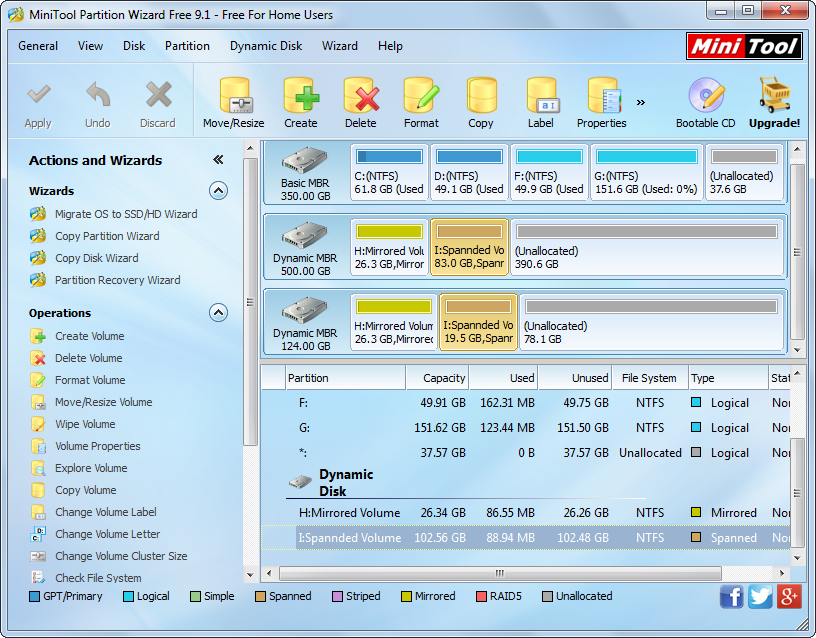Click the Copy partition toolbar icon

481,95
